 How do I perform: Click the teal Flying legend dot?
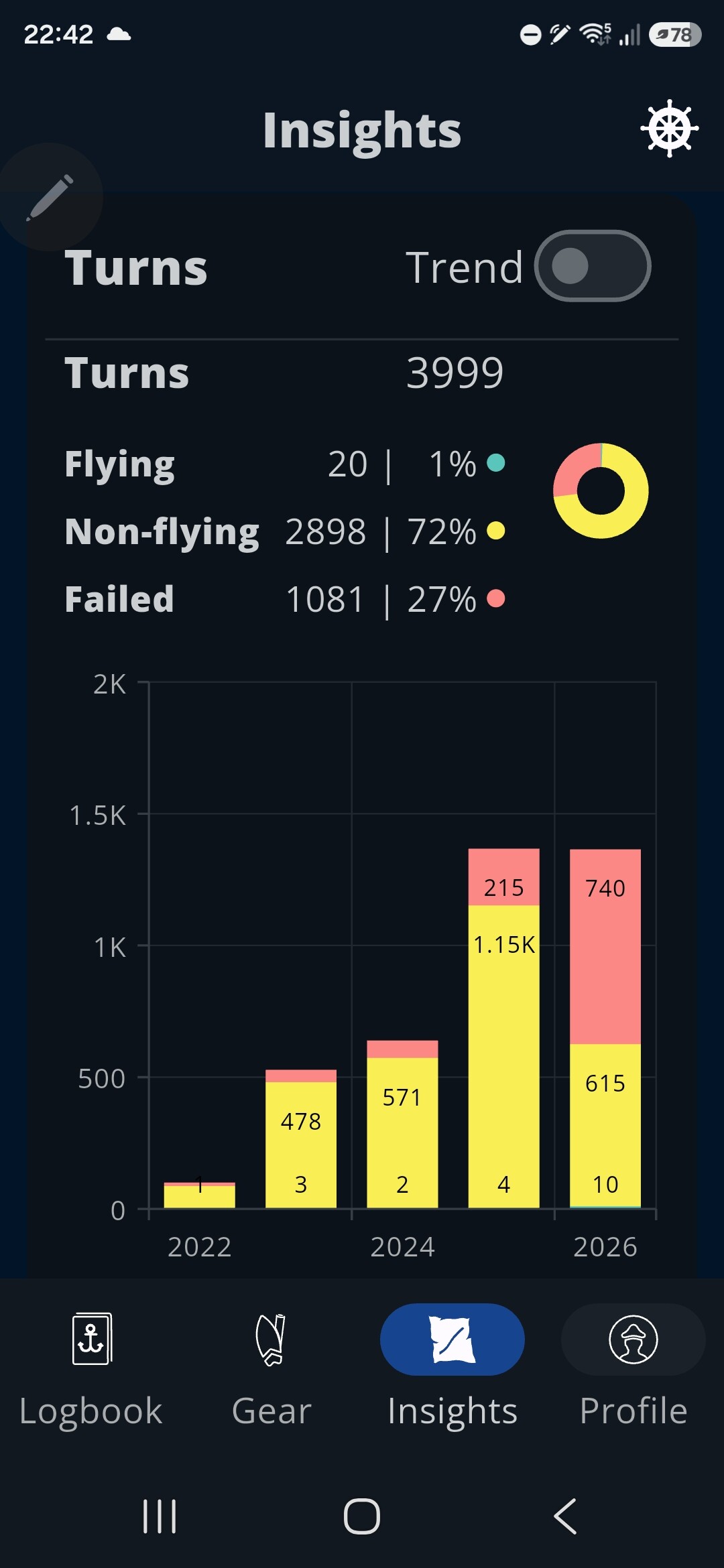click(x=496, y=462)
